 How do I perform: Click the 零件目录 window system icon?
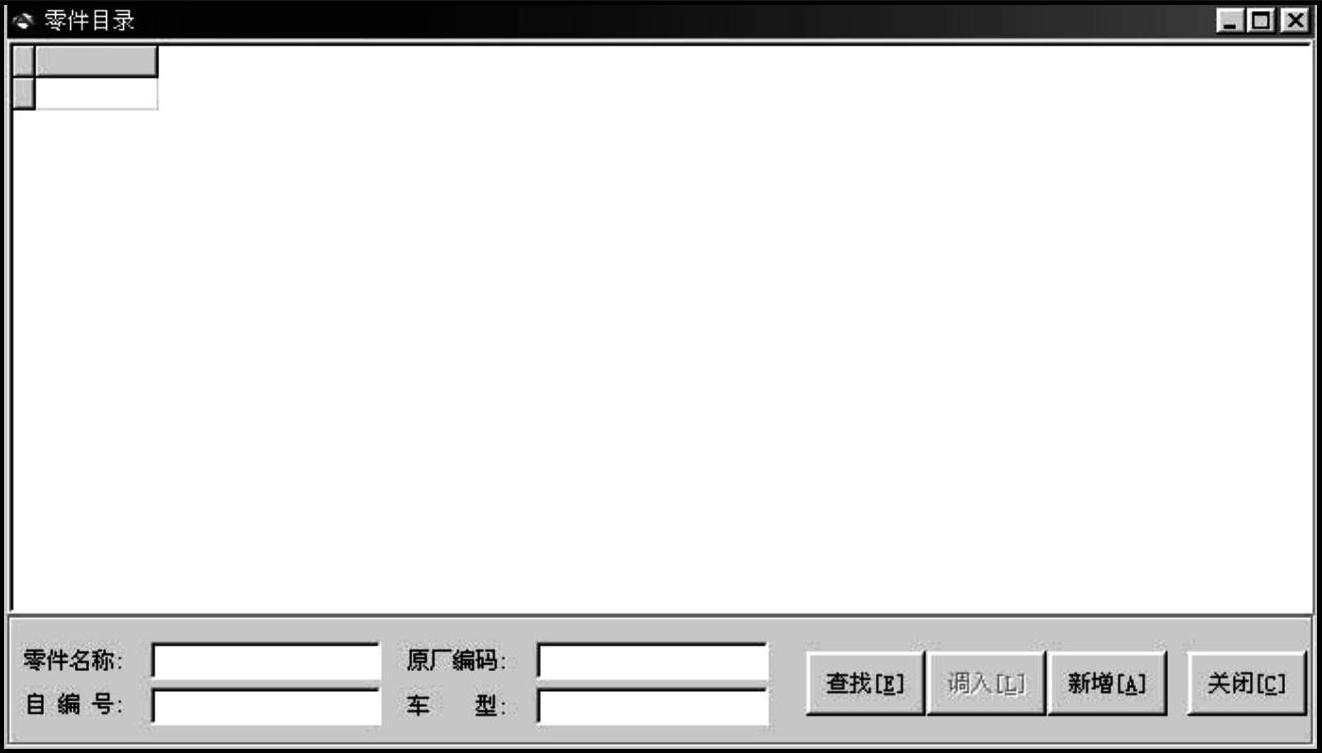[23, 20]
